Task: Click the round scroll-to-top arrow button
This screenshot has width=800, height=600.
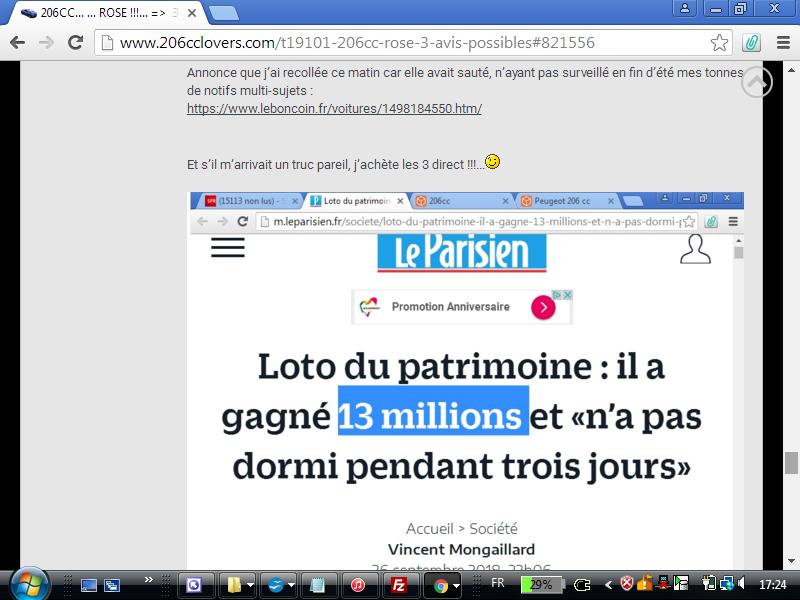Action: coord(757,82)
